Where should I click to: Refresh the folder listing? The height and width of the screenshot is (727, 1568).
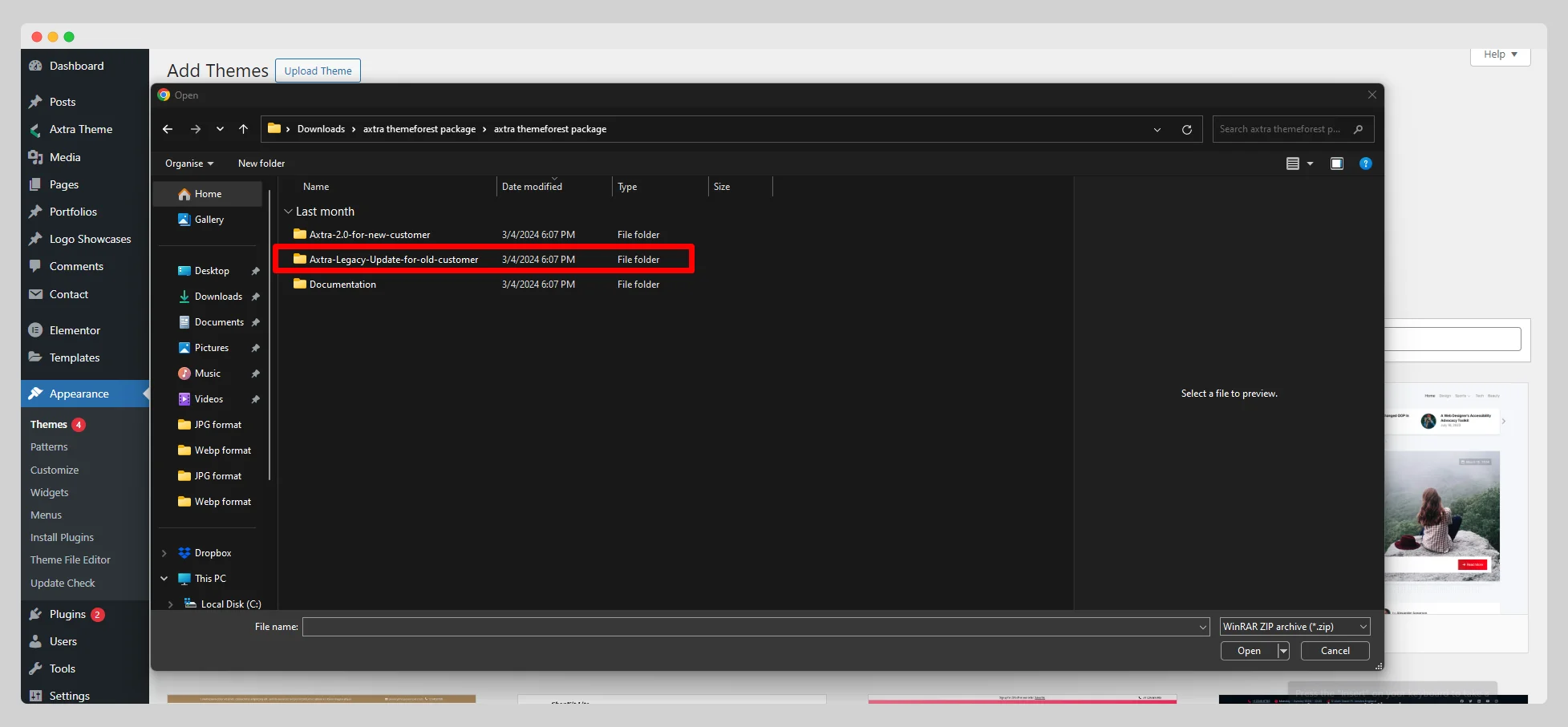[1187, 130]
